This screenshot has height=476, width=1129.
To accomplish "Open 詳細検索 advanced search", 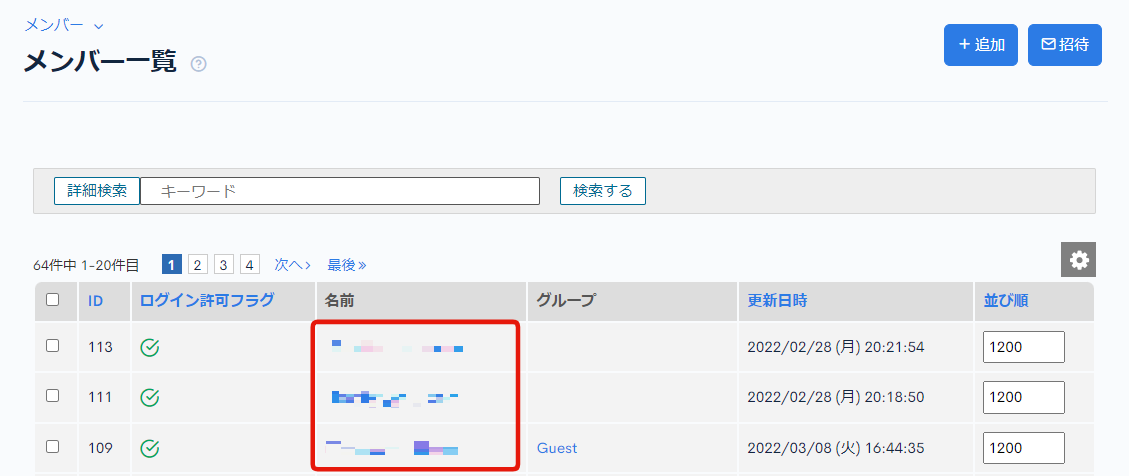I will (97, 191).
